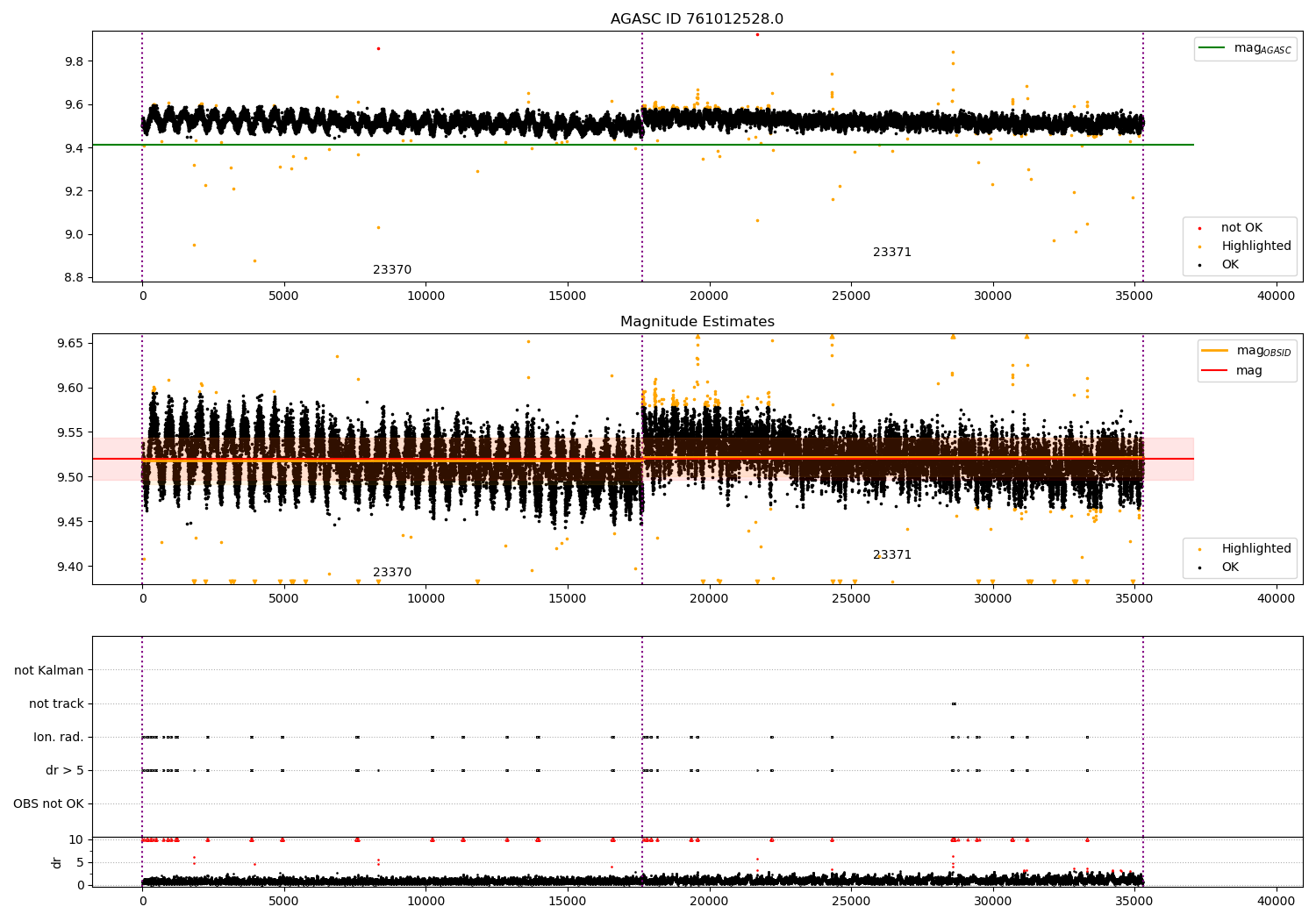Image resolution: width=1316 pixels, height=921 pixels.
Task: Click the "9.2" y-axis tick in top plot
Action: point(74,191)
